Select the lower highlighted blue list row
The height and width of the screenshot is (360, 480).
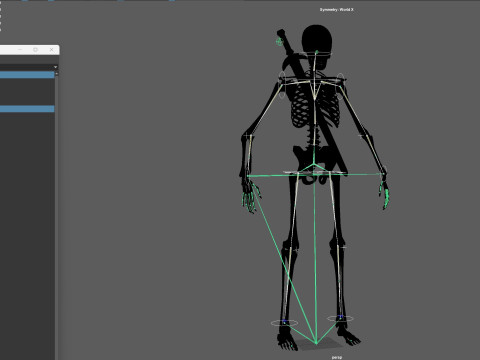click(x=27, y=109)
